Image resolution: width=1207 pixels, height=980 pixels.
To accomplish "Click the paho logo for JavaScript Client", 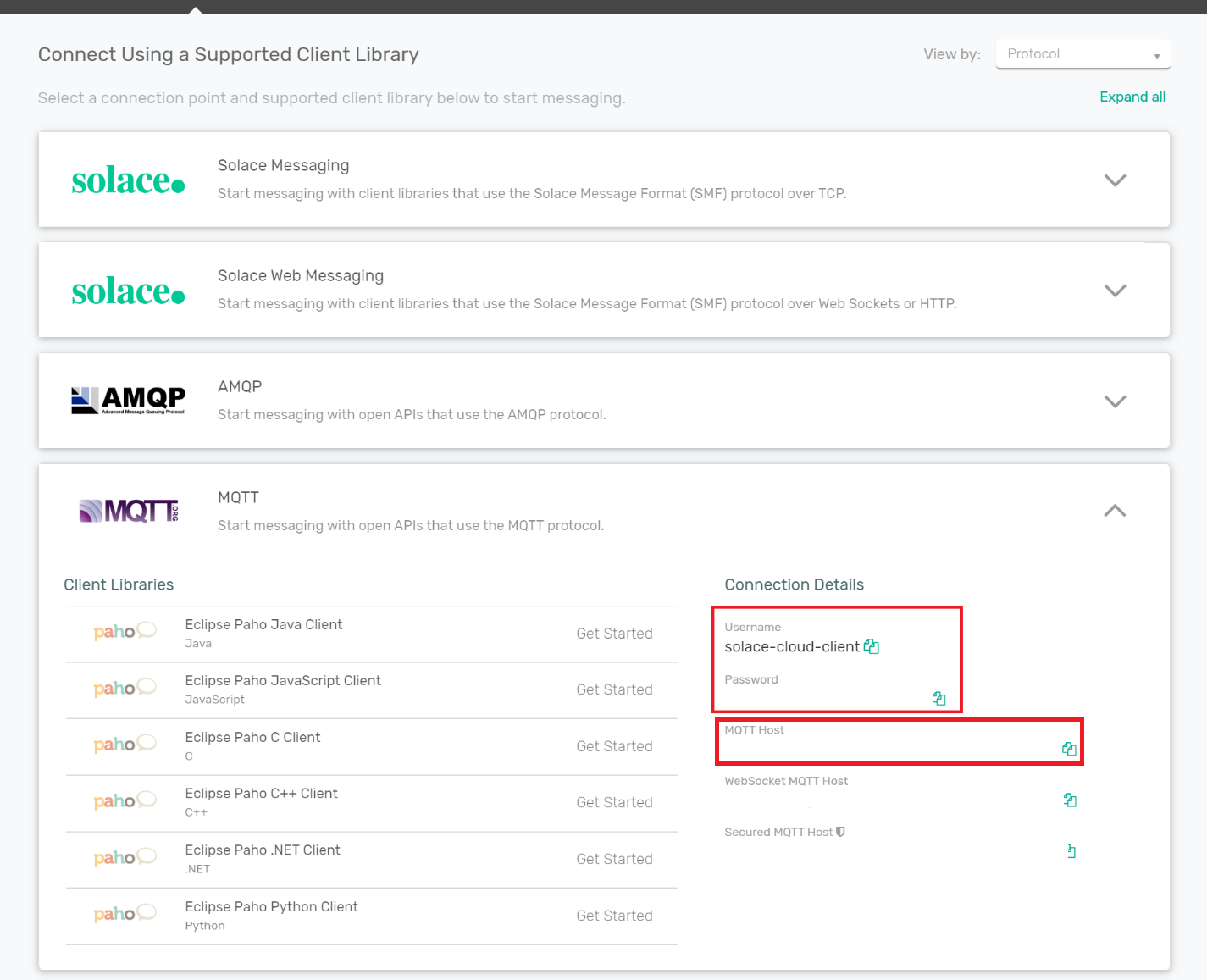I will coord(125,688).
